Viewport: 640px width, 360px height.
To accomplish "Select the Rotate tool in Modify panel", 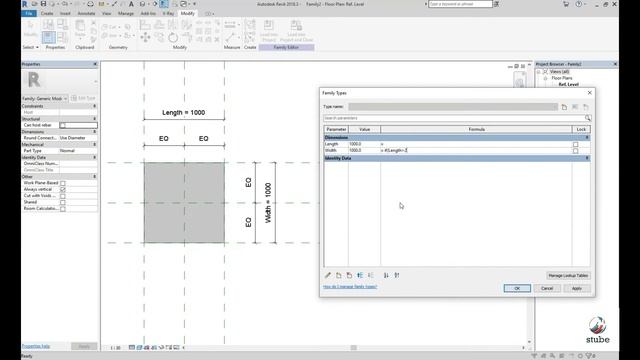I will click(x=173, y=38).
